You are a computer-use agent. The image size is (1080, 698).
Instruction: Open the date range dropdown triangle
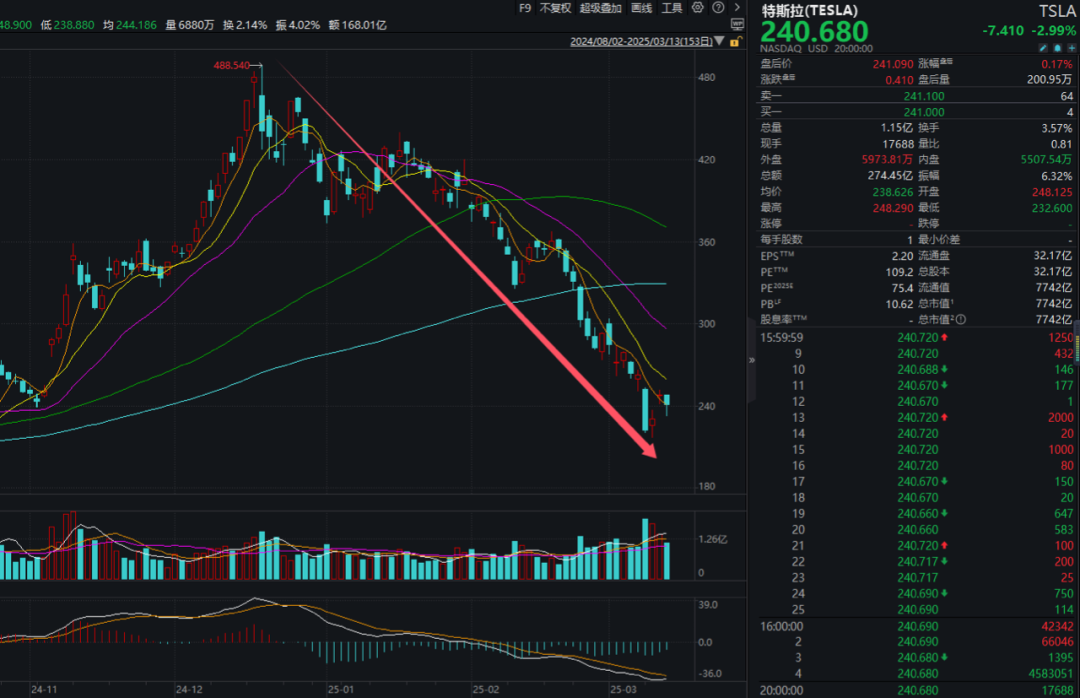coord(720,42)
